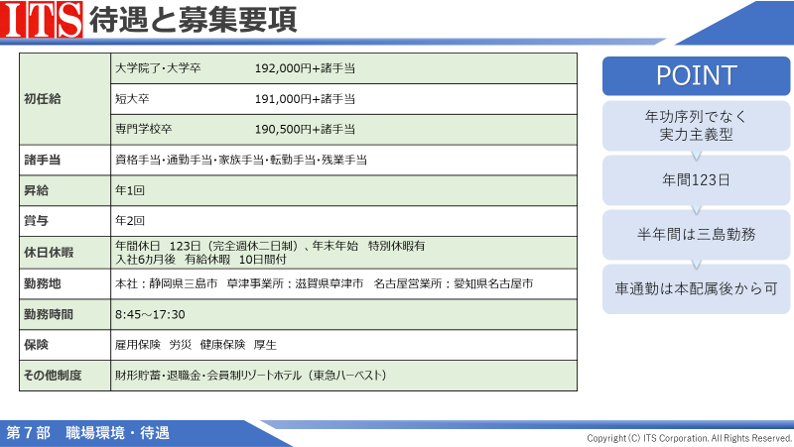Select the 年2回 cell
The image size is (794, 447).
(343, 221)
